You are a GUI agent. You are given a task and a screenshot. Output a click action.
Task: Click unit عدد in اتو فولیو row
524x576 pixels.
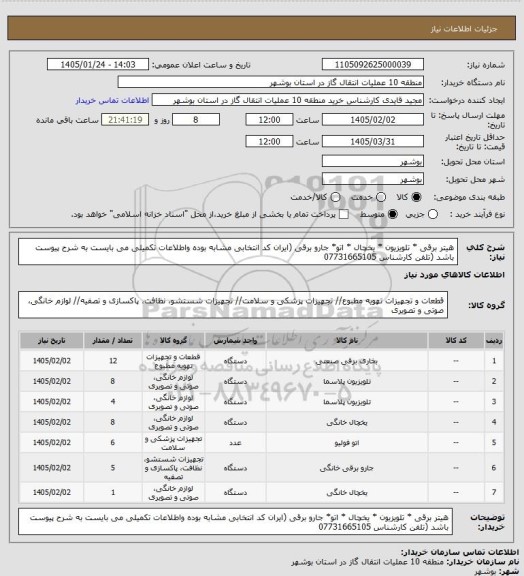coord(235,443)
